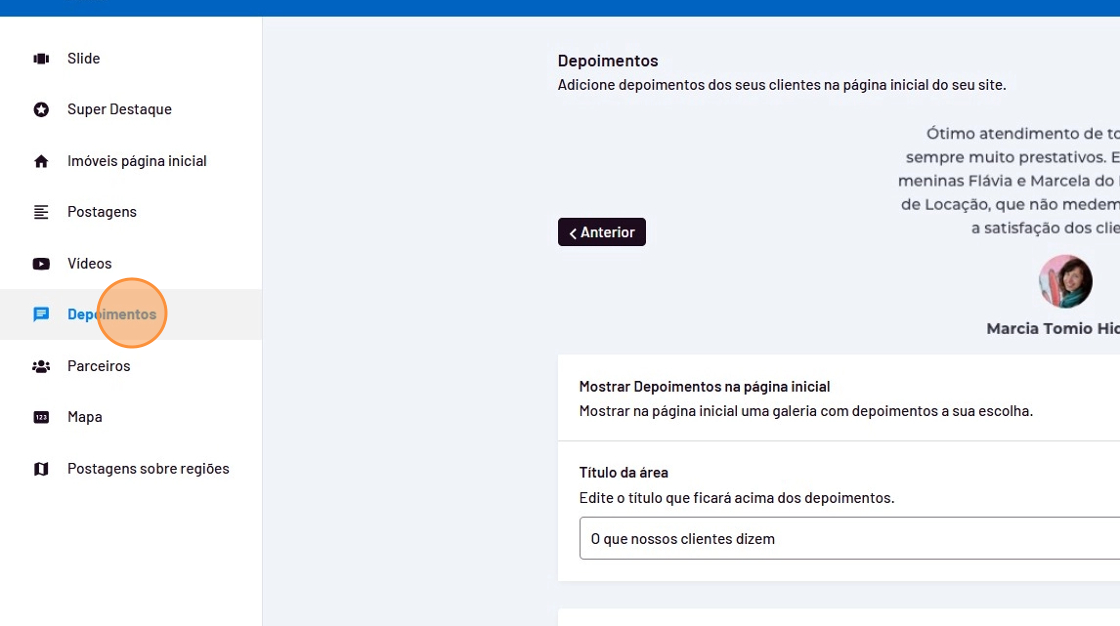
Task: Click the Postagens sobre regiões map icon
Action: (x=41, y=469)
